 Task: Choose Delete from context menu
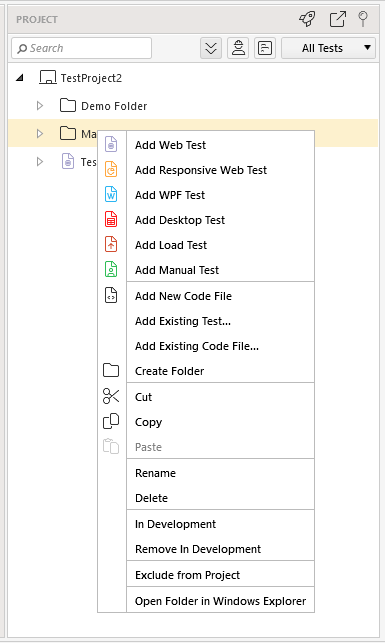point(220,498)
